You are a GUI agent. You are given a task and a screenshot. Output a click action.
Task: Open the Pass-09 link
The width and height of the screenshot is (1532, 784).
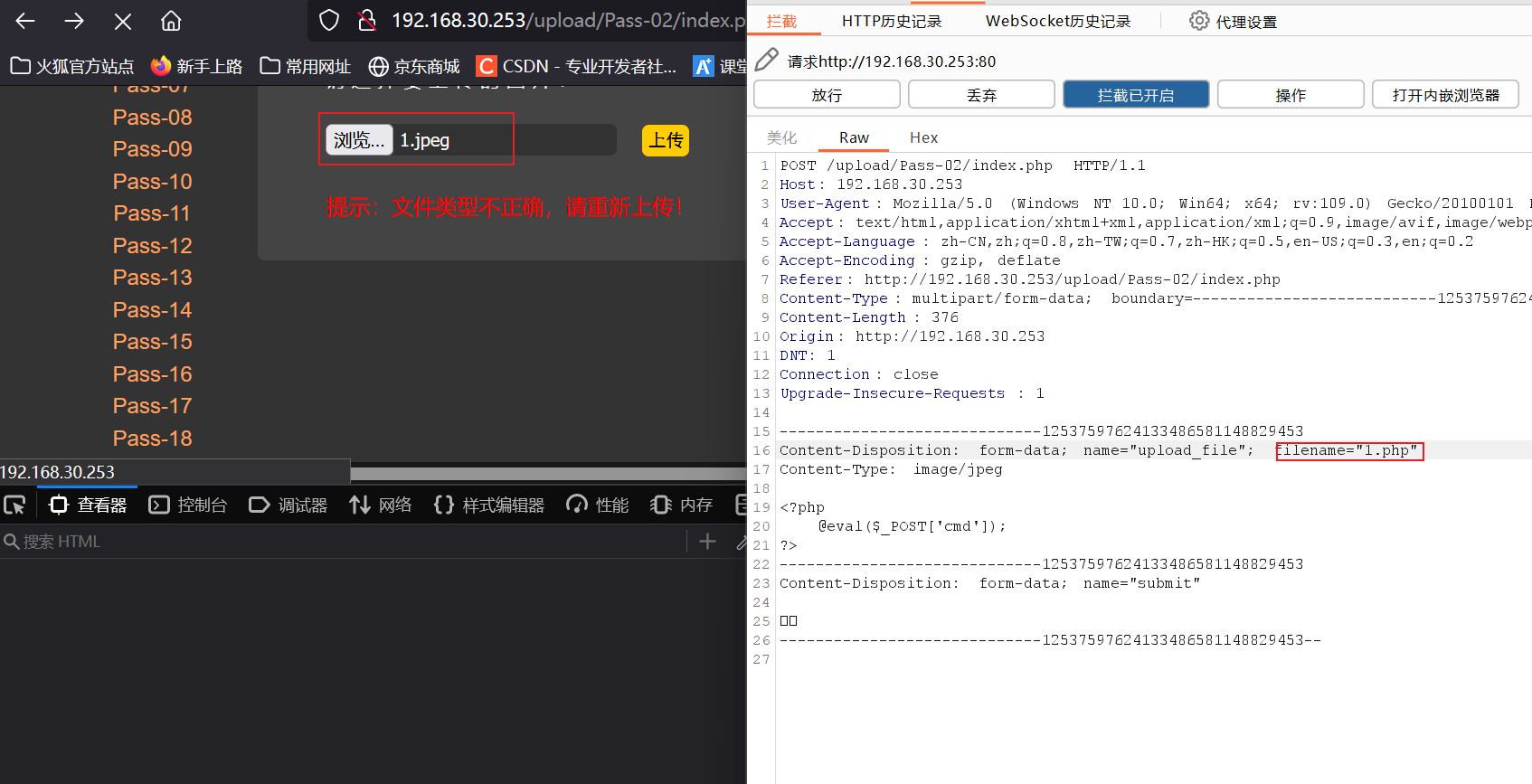[153, 149]
